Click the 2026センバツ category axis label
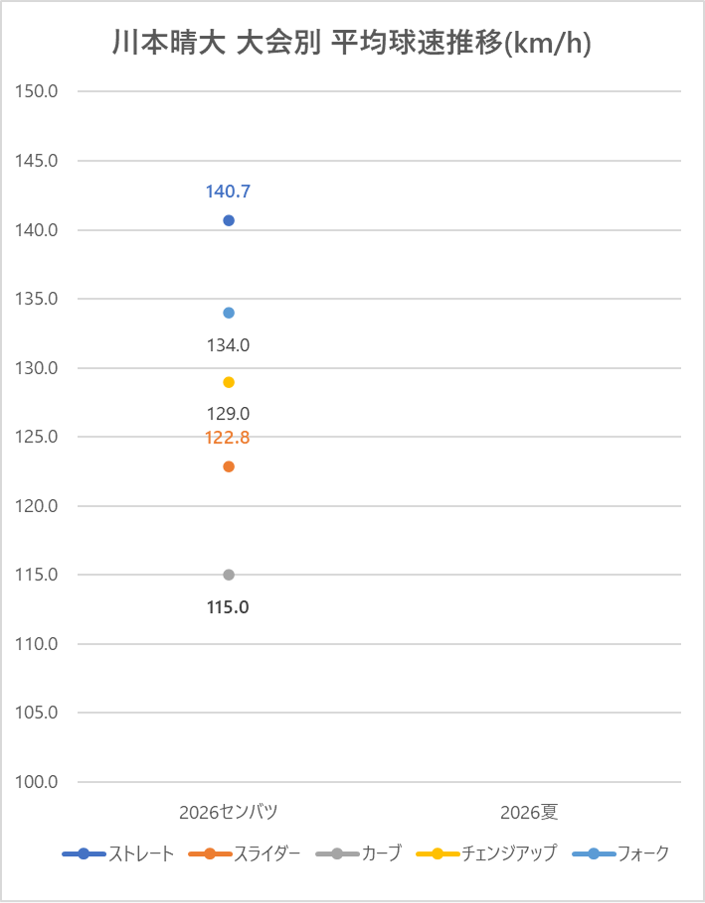 tap(229, 811)
